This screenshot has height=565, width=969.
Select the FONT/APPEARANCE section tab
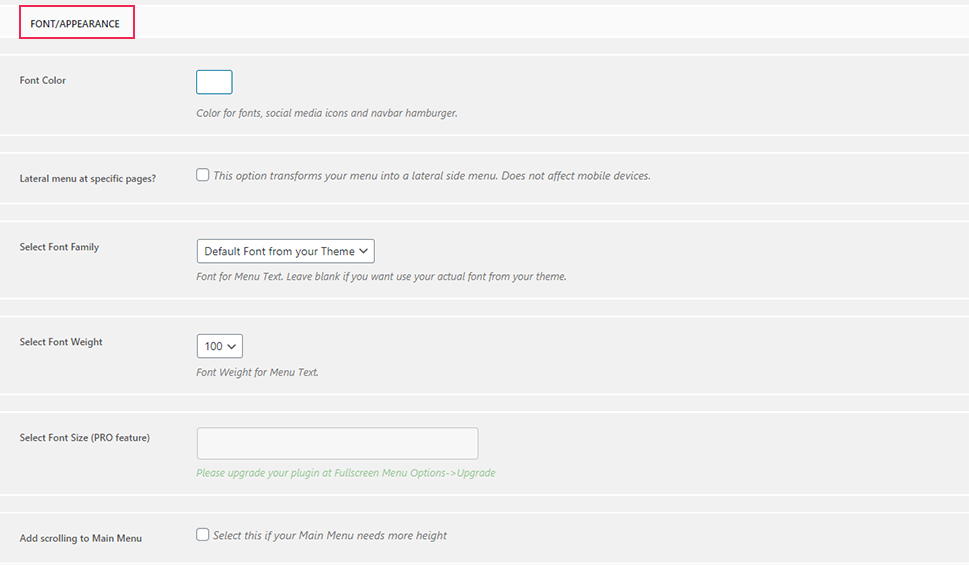tap(77, 22)
